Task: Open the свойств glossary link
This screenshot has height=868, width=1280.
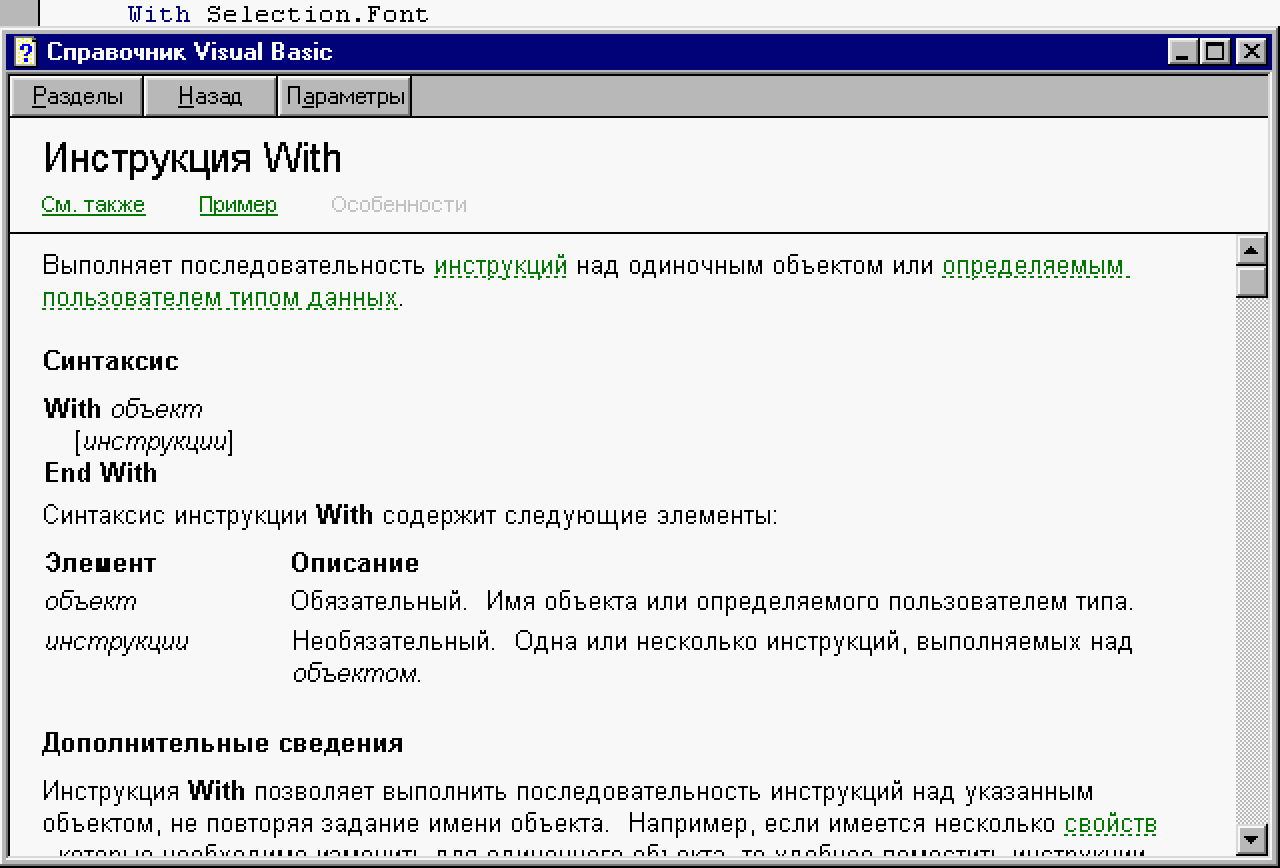Action: click(x=1111, y=825)
